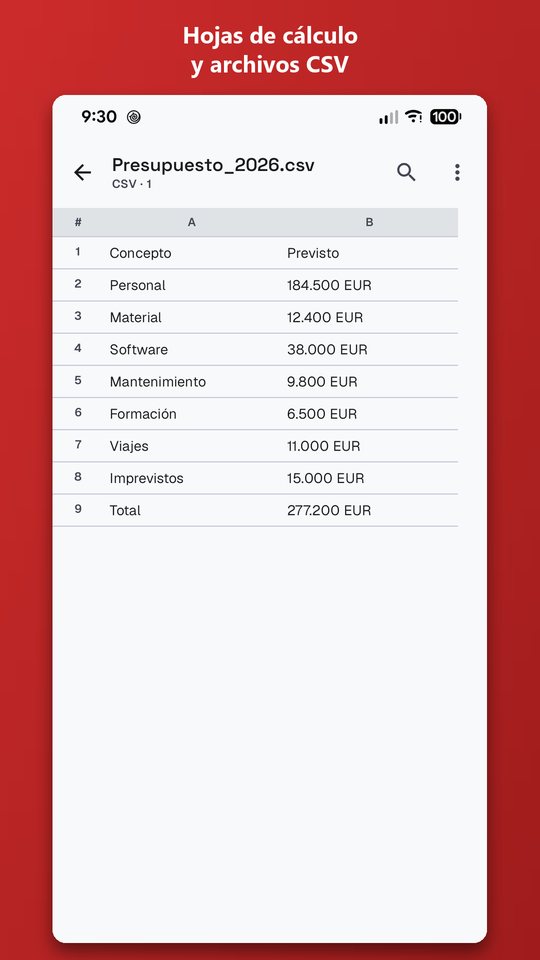Click the Software row label
The width and height of the screenshot is (540, 960).
click(139, 350)
